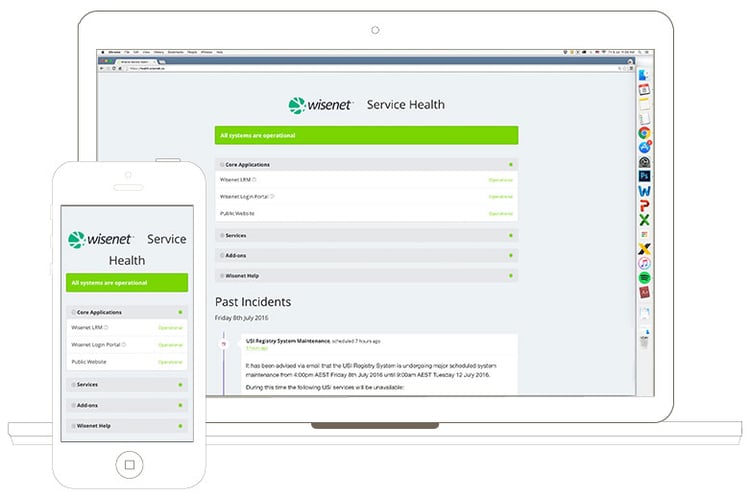Expand the Add-ons group on laptop
Image resolution: width=750 pixels, height=497 pixels.
click(366, 255)
